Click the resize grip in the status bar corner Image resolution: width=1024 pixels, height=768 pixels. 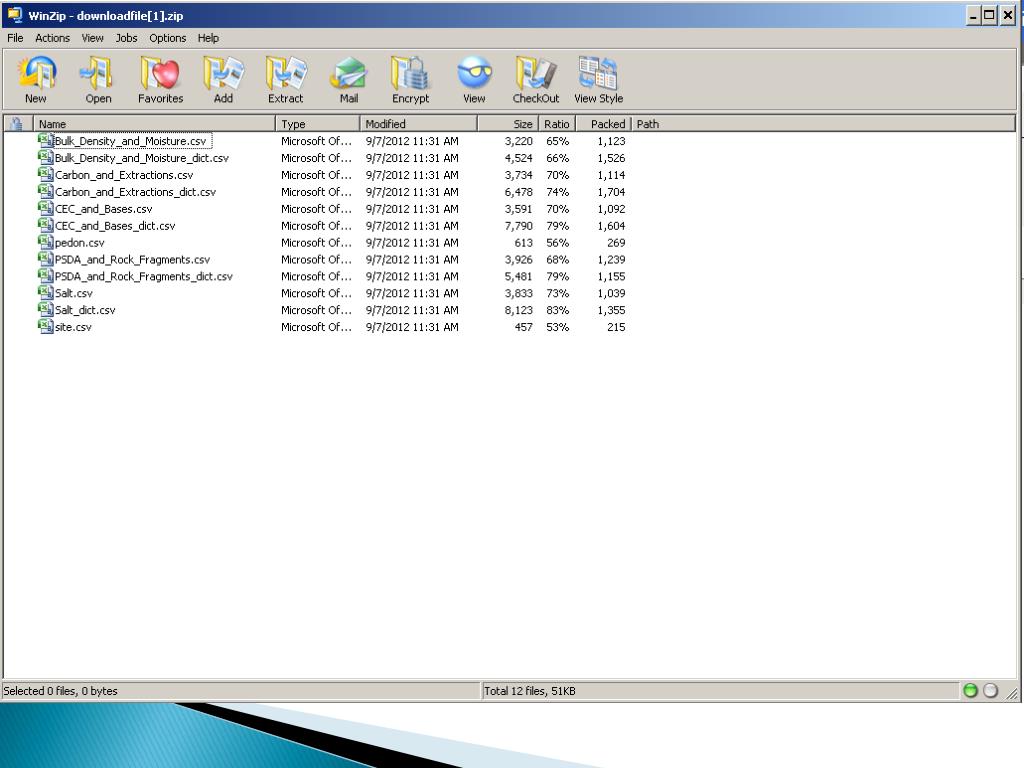[x=1012, y=694]
